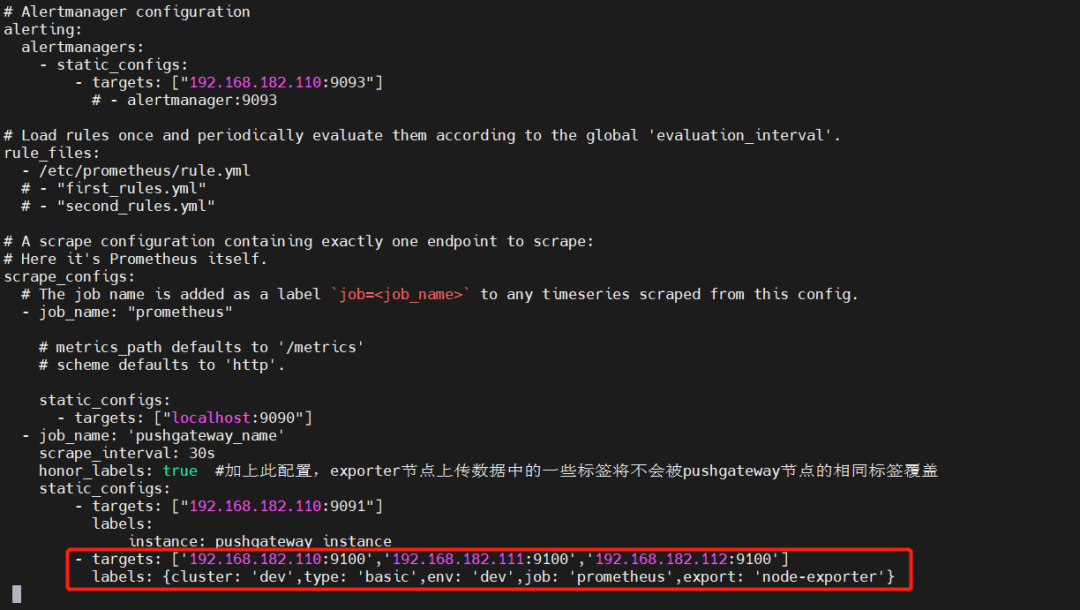Click the 'scrape_configs:' key
1080x610 pixels.
tap(70, 277)
